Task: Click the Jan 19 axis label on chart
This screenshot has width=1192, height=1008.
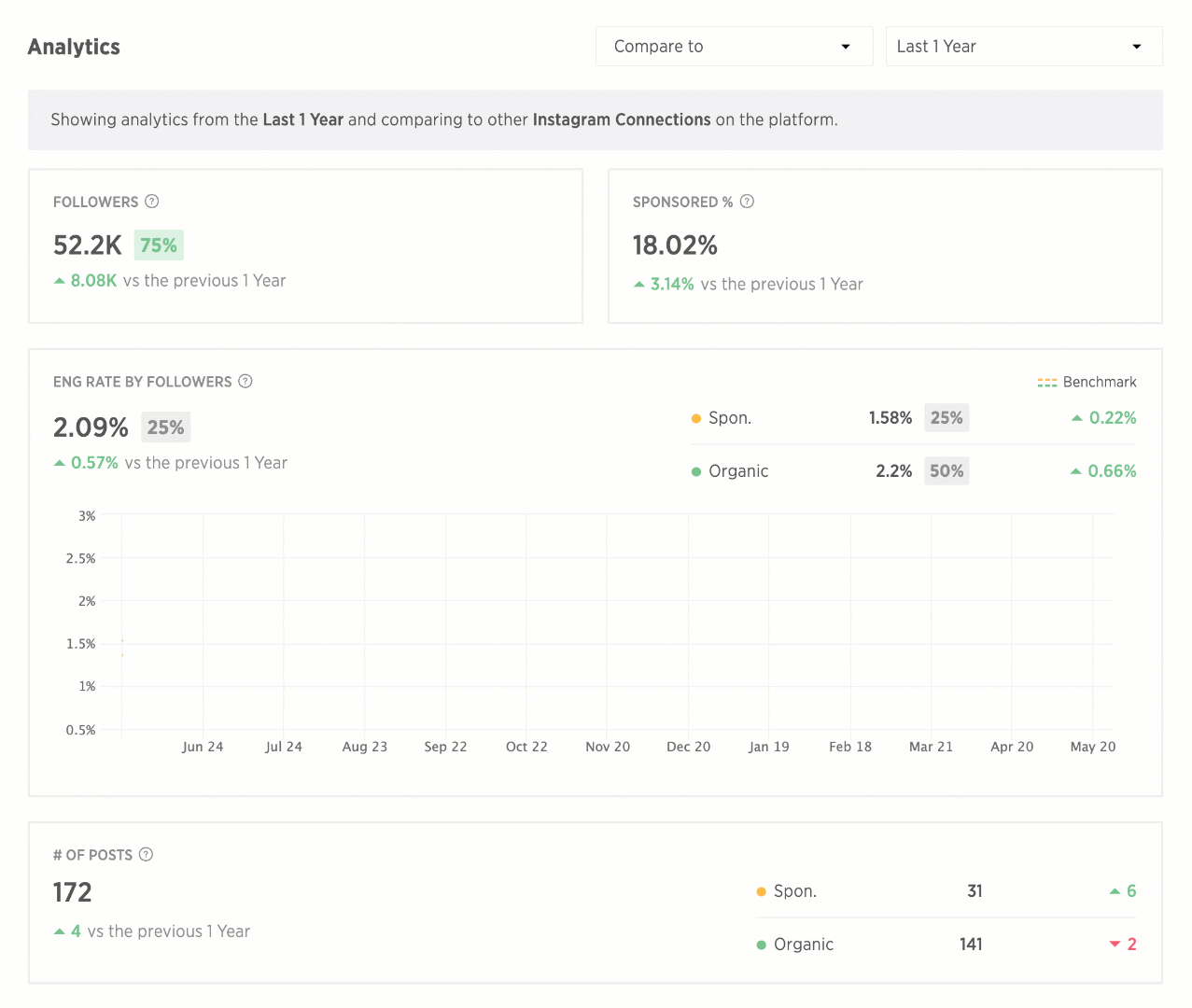Action: pos(769,747)
